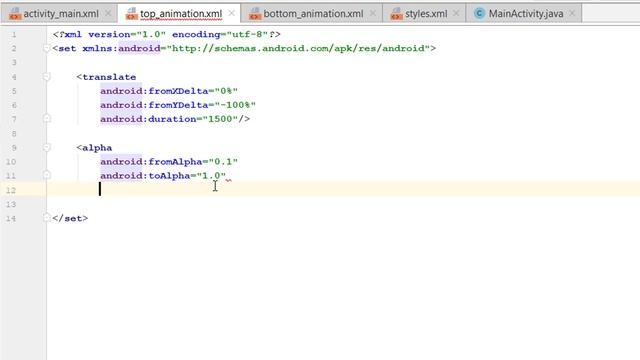Viewport: 640px width, 360px height.
Task: Click the android:toAlpha attribute
Action: coord(145,176)
